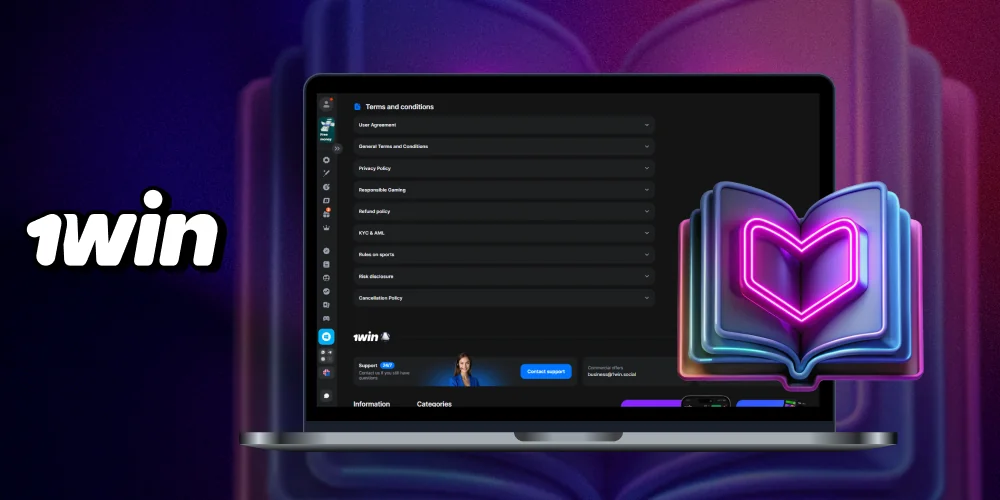1000x500 pixels.
Task: Open the business@1win.social email link
Action: 612,374
